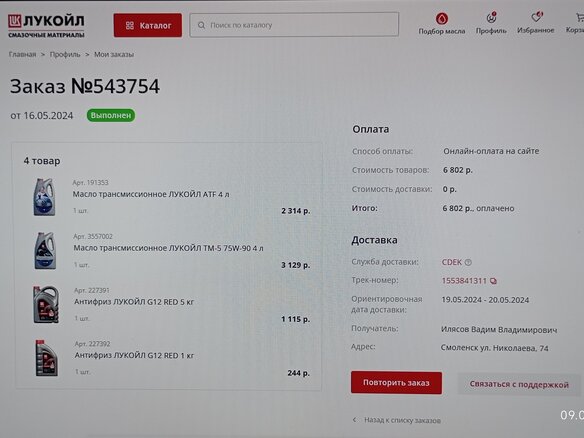Click the order heading Заказ №543754
This screenshot has width=584, height=438.
pos(85,86)
